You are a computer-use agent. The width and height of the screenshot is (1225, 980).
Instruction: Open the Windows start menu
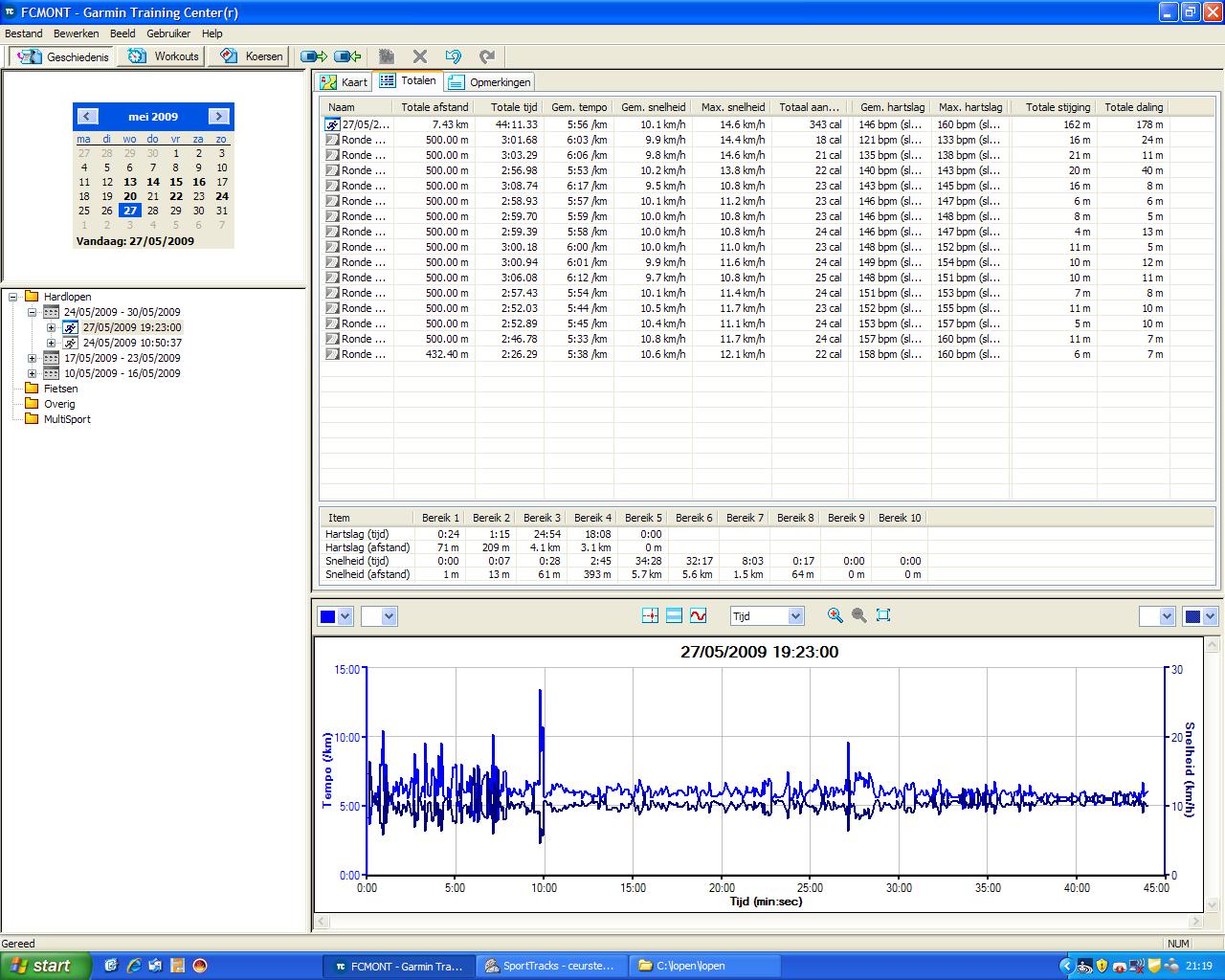(x=46, y=966)
